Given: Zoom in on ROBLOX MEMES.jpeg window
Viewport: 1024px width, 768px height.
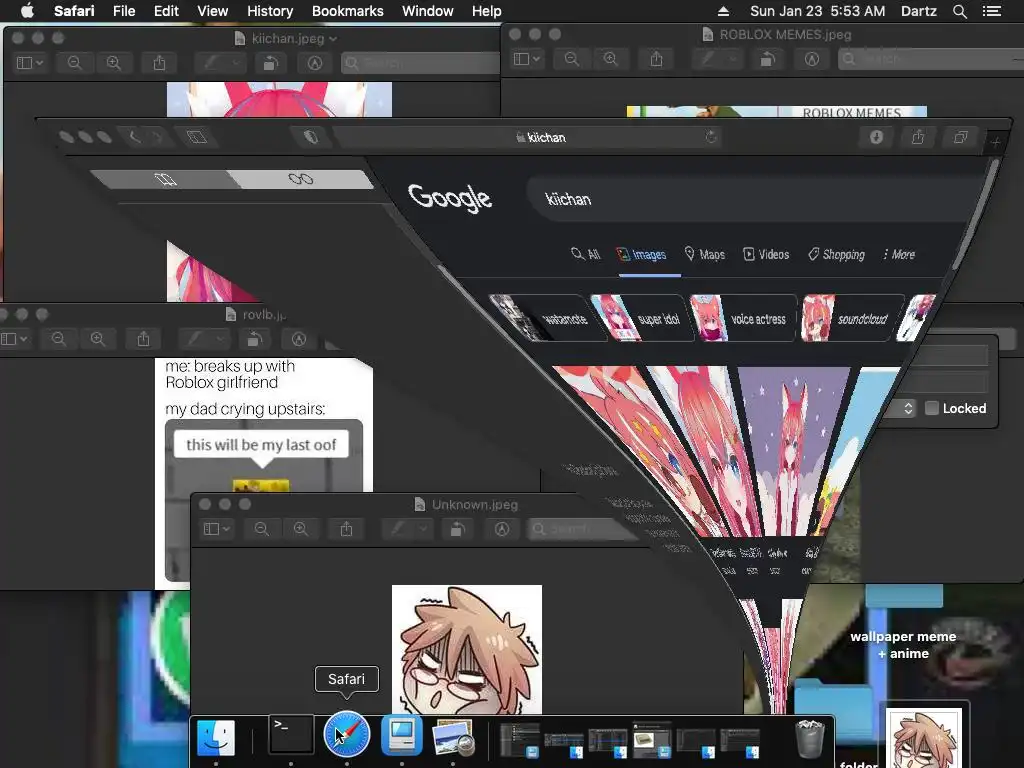Looking at the screenshot, I should [611, 59].
